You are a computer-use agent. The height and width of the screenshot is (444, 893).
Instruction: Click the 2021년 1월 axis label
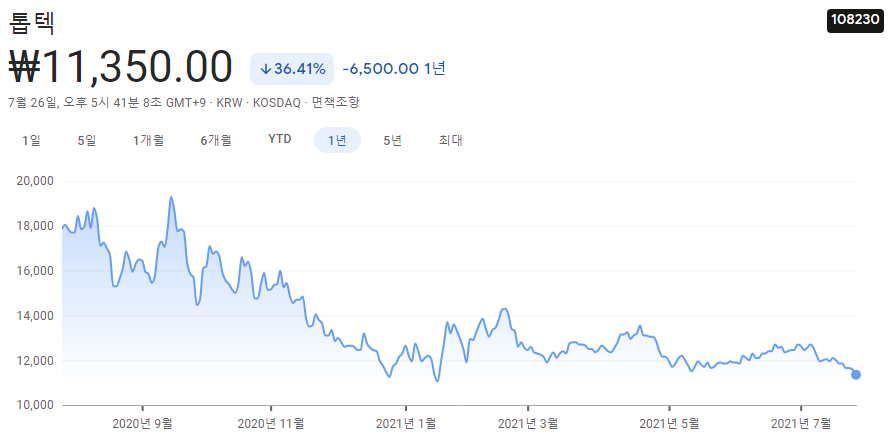405,424
